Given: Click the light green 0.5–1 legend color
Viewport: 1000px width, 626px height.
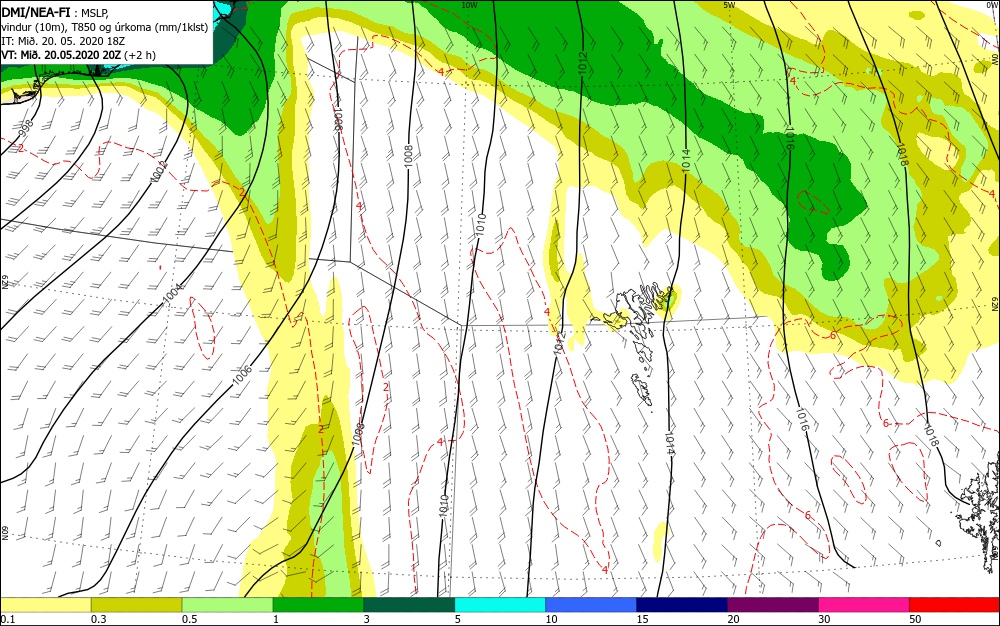Looking at the screenshot, I should tap(227, 605).
